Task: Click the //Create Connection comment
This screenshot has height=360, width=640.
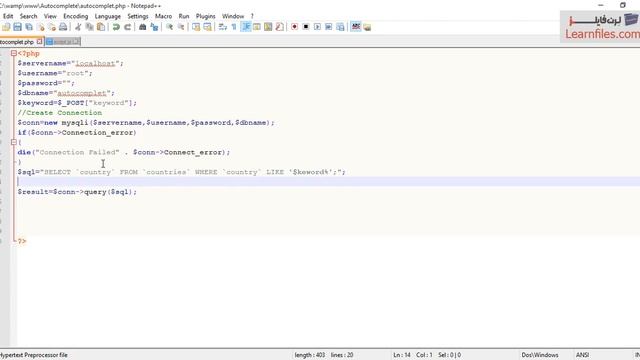Action: pos(60,113)
